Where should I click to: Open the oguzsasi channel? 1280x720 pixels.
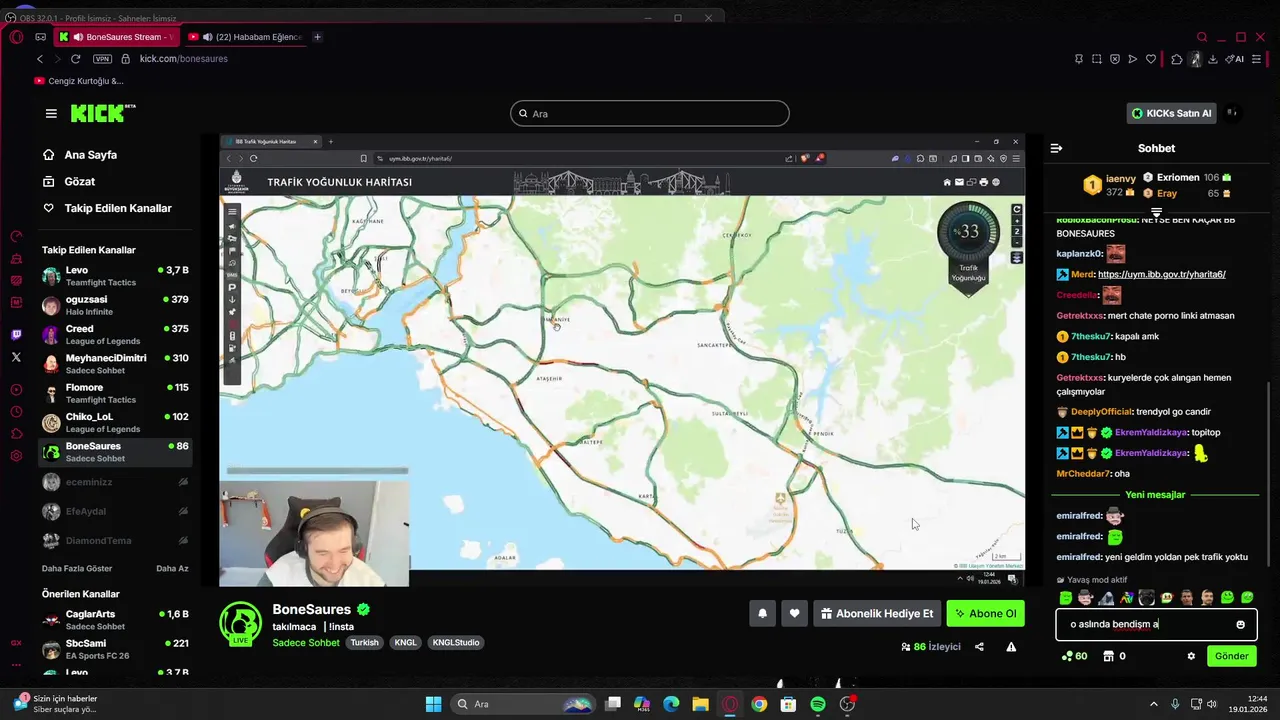[115, 305]
